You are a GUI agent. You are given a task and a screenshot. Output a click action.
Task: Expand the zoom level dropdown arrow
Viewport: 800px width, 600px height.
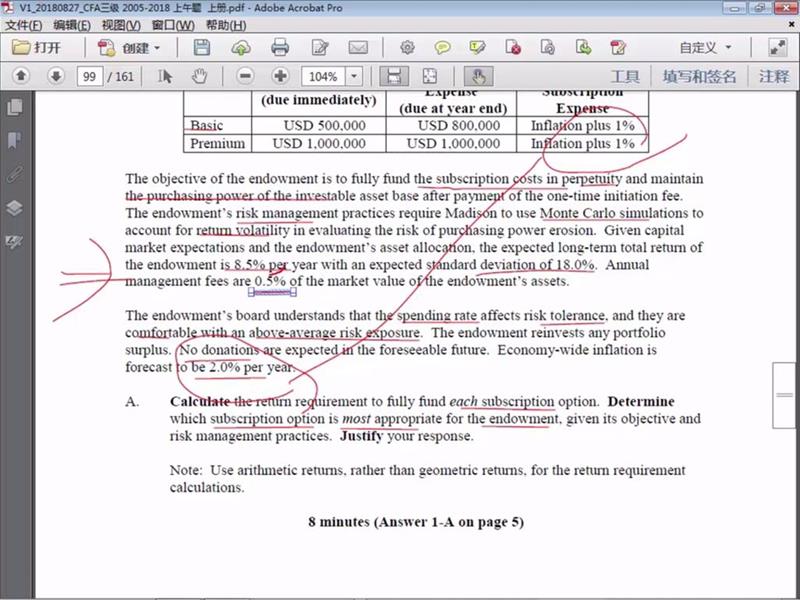click(354, 77)
